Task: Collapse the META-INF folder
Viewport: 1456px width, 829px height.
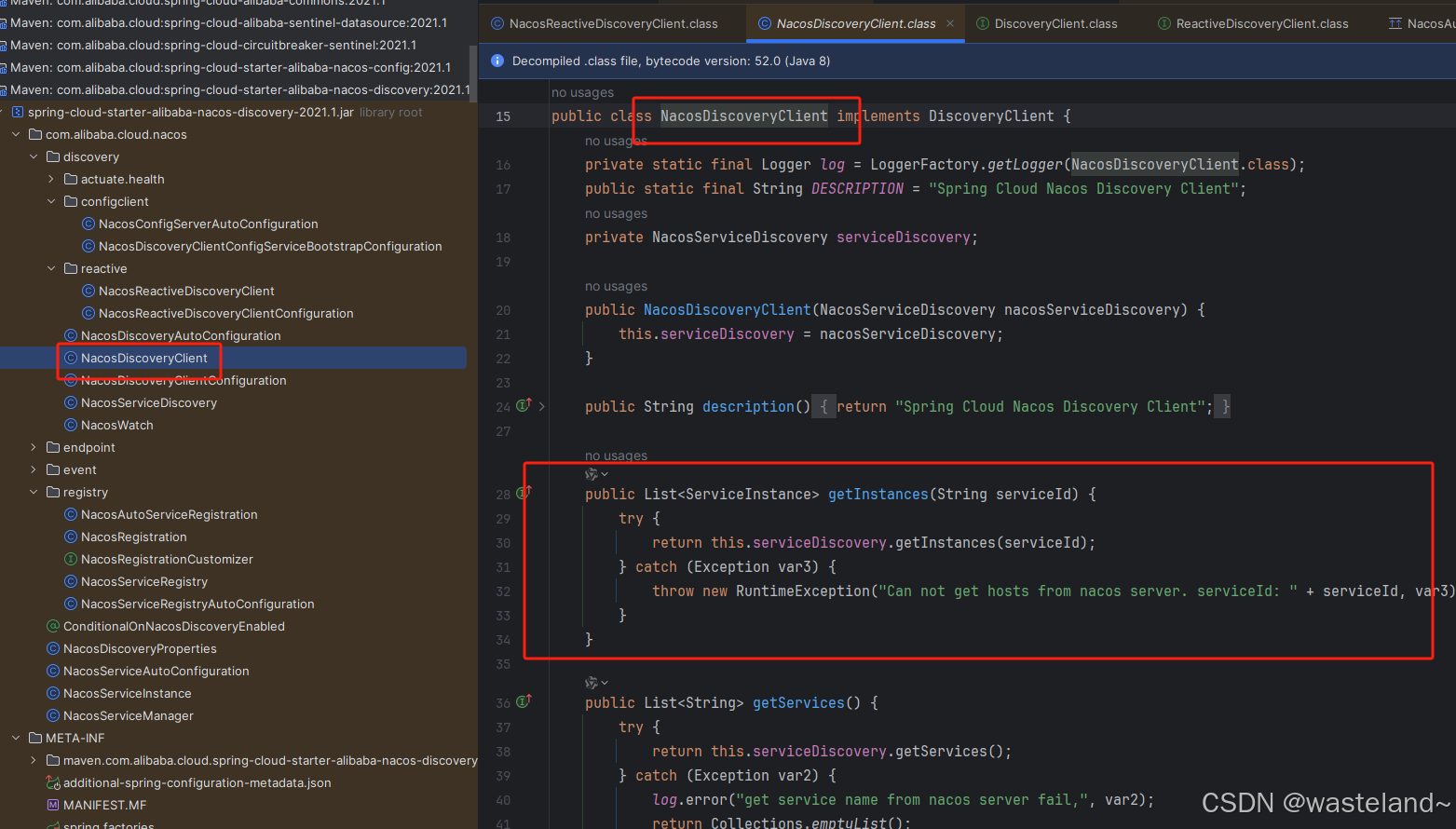Action: point(16,738)
